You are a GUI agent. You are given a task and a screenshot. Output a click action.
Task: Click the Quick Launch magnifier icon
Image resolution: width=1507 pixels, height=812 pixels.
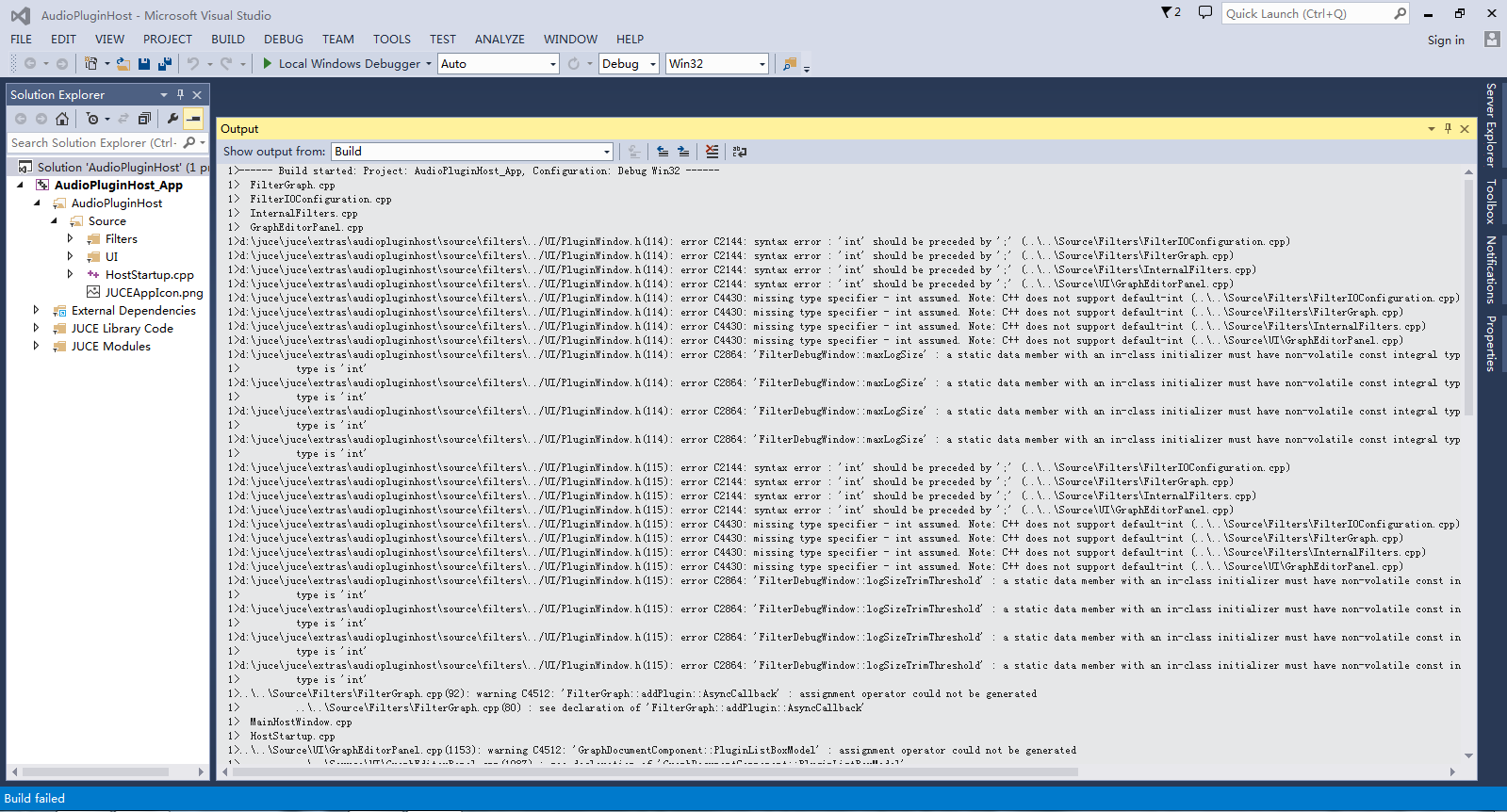coord(1400,13)
